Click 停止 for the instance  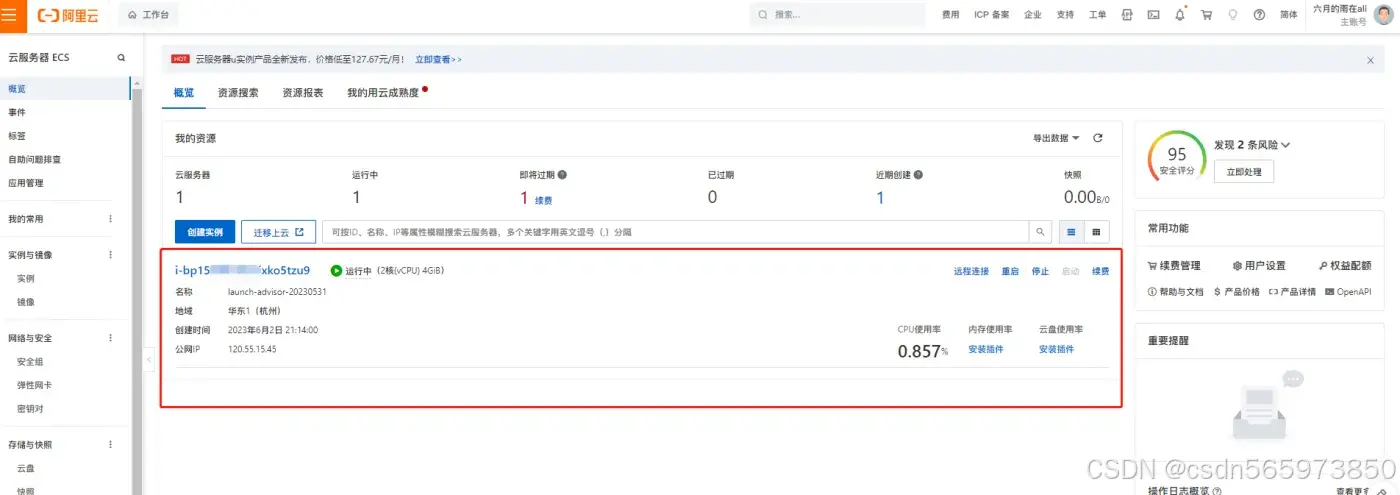pyautogui.click(x=1040, y=271)
